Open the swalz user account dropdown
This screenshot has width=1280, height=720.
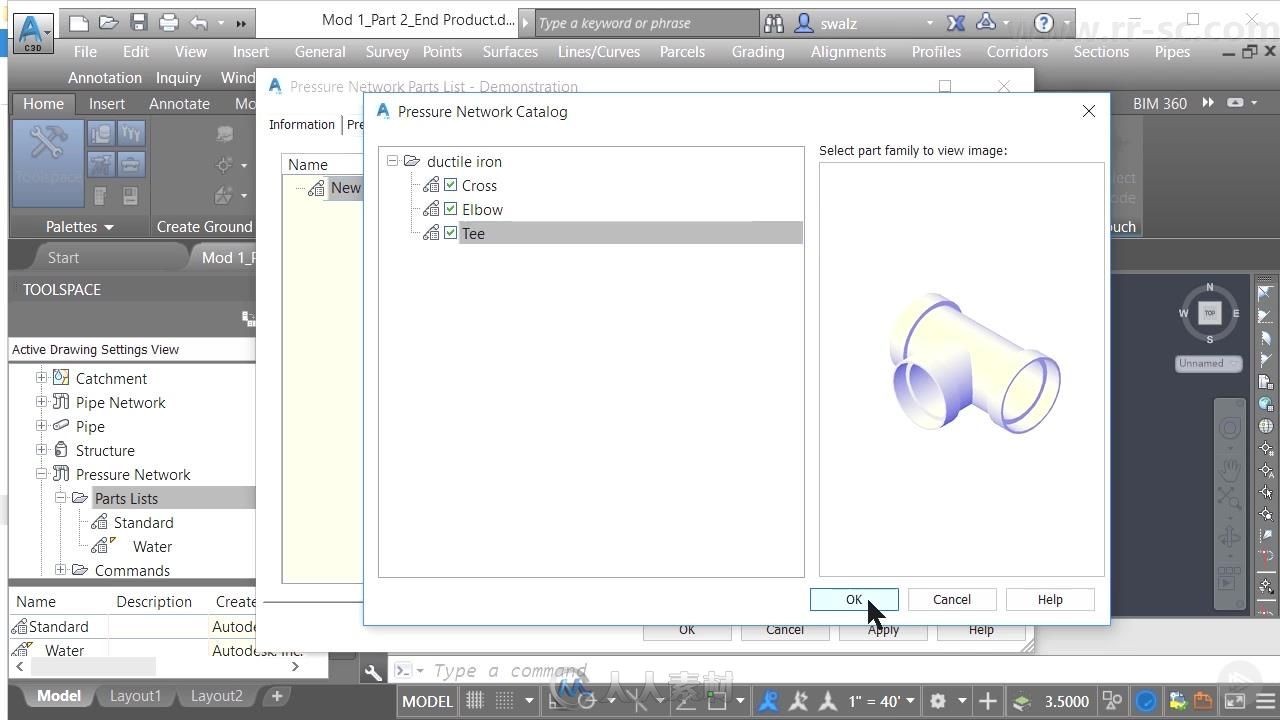point(929,22)
